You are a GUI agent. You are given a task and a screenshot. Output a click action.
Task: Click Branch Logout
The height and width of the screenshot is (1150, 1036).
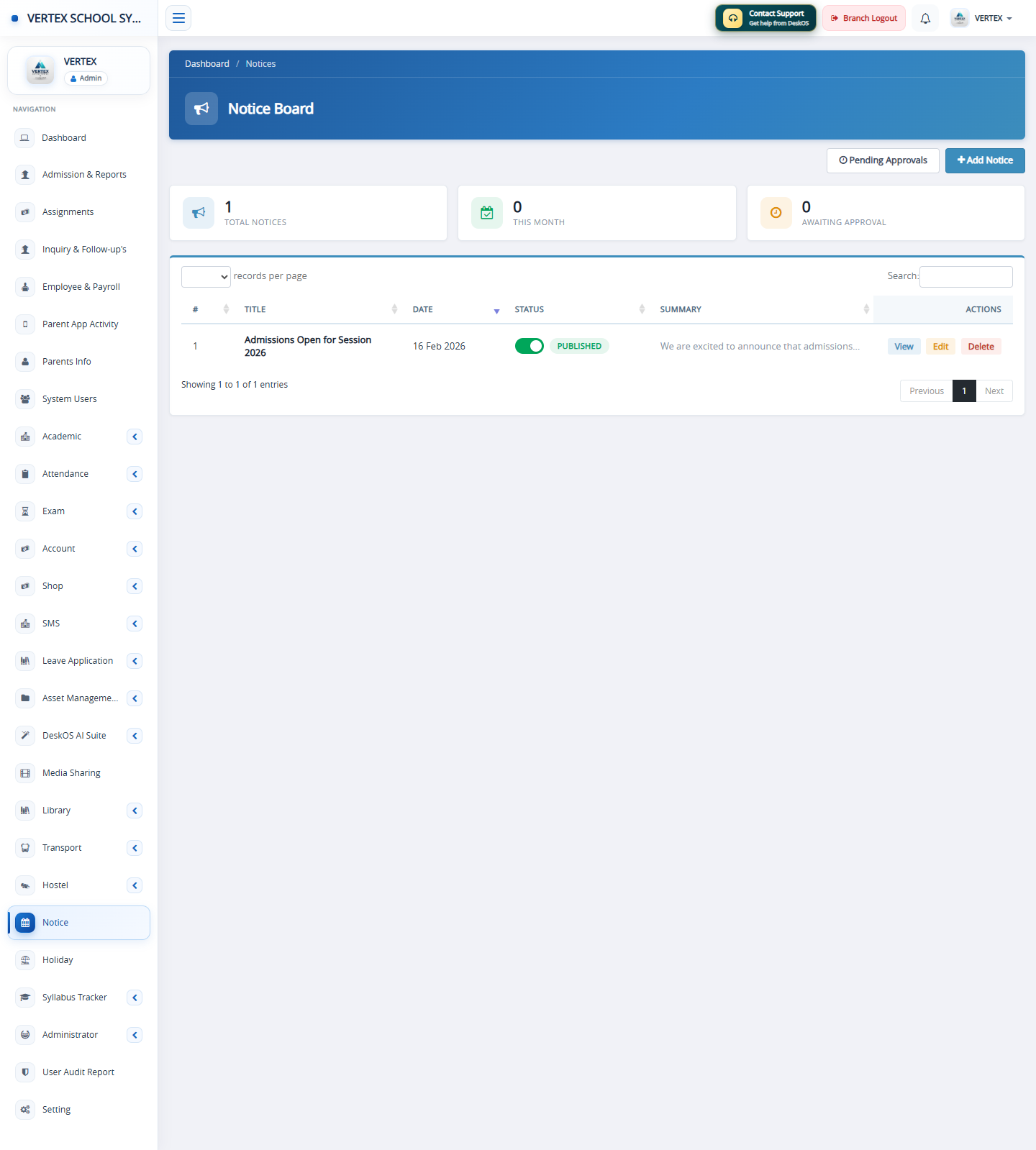click(x=864, y=18)
